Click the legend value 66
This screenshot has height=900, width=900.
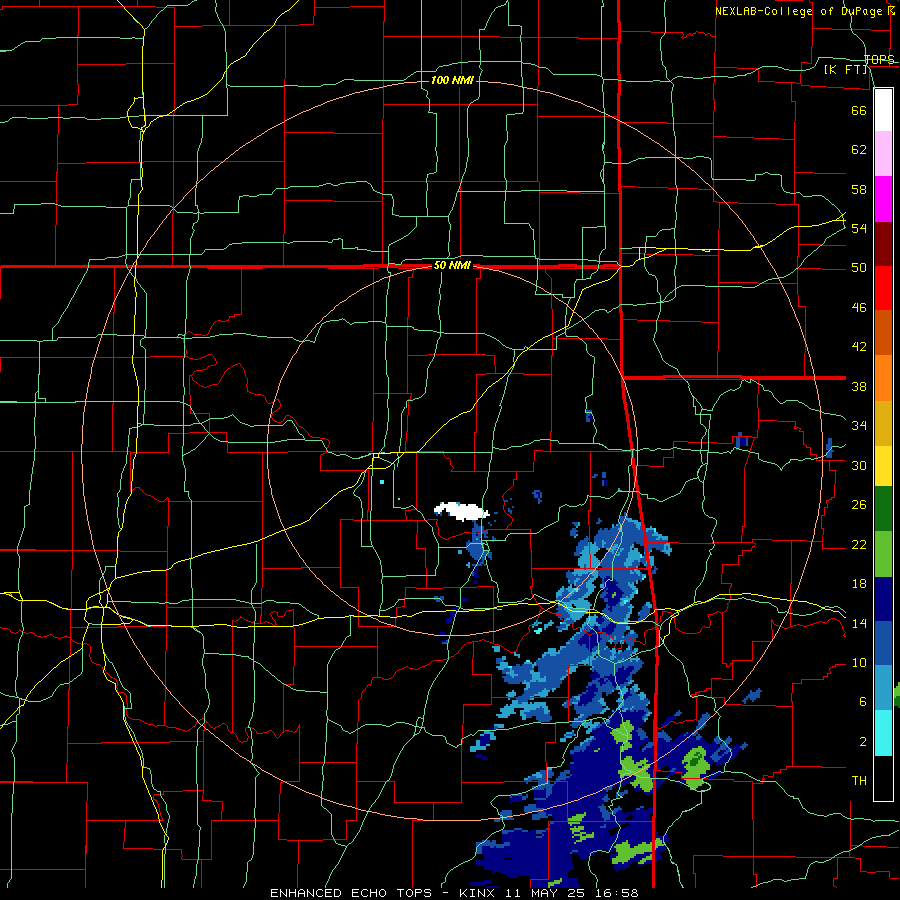coord(859,110)
